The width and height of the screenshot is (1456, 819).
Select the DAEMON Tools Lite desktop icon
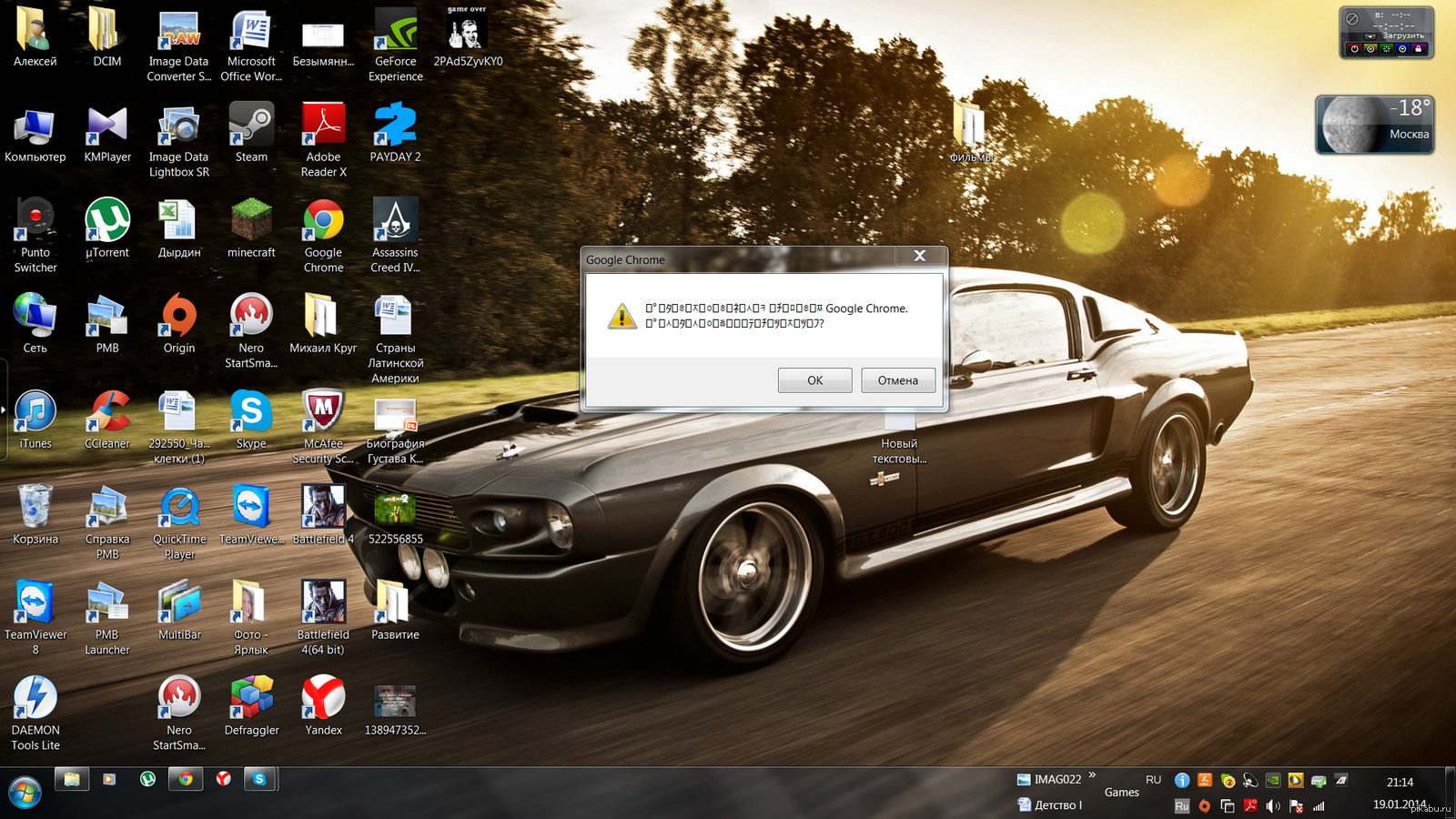click(x=35, y=713)
